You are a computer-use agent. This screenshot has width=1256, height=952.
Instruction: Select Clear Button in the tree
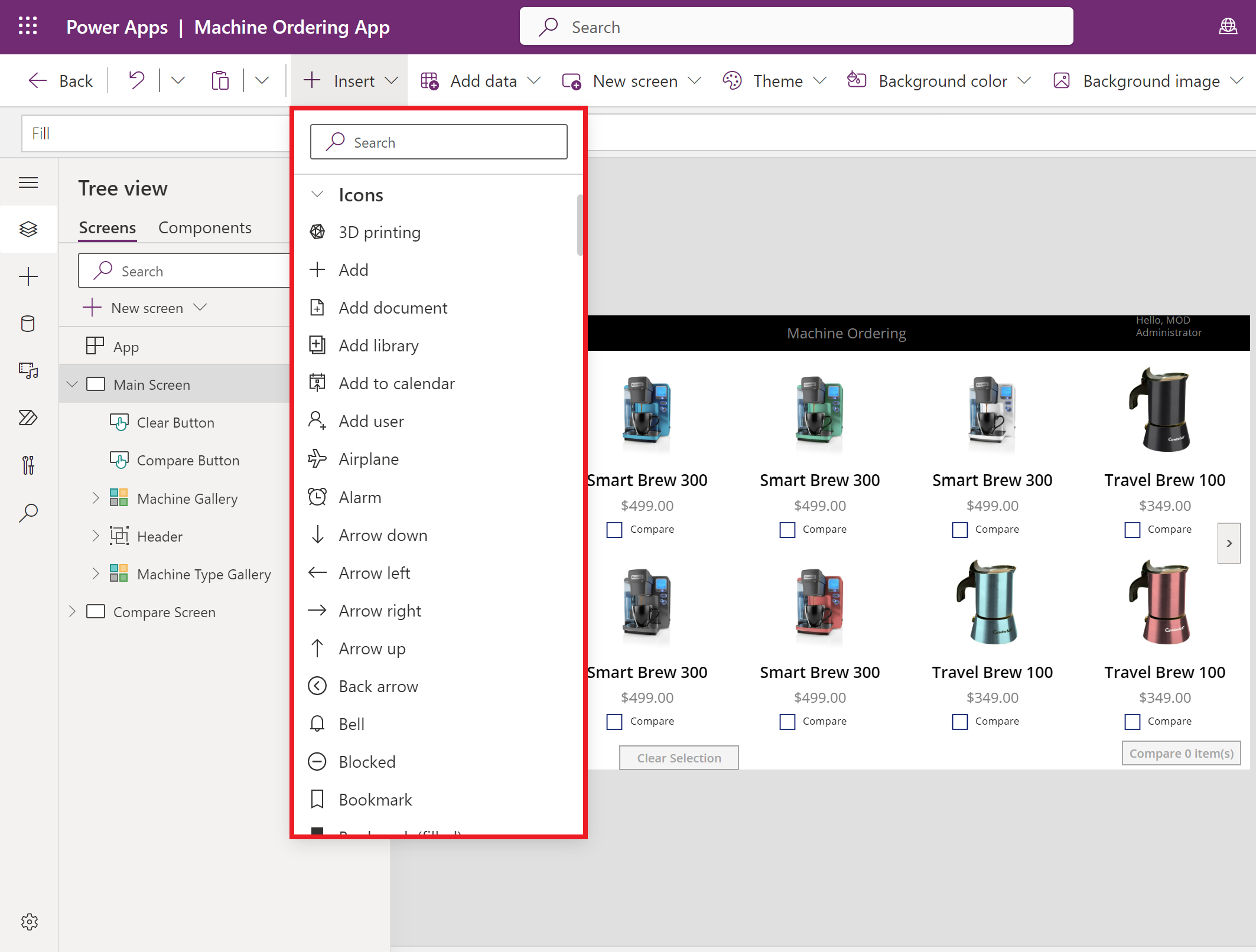(175, 423)
